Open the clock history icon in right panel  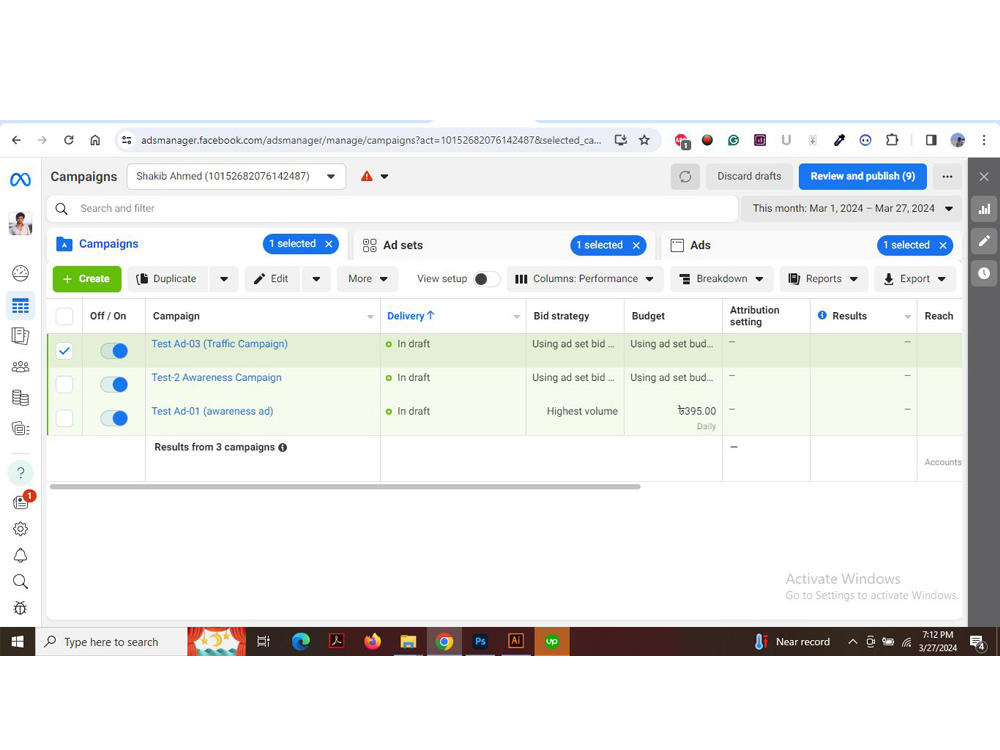point(984,273)
